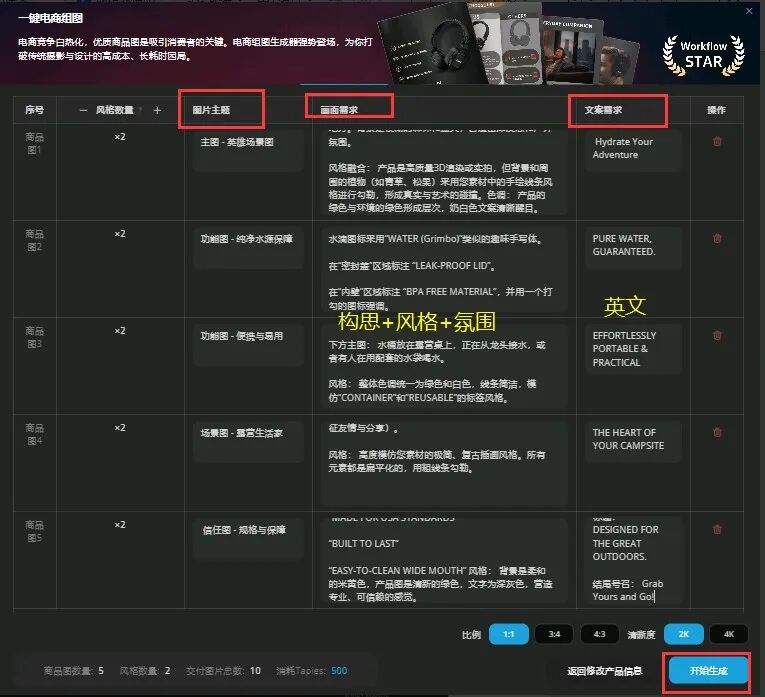Click the 商品图4 requirement text about 复古插画风格
This screenshot has width=765, height=697.
[x=437, y=461]
